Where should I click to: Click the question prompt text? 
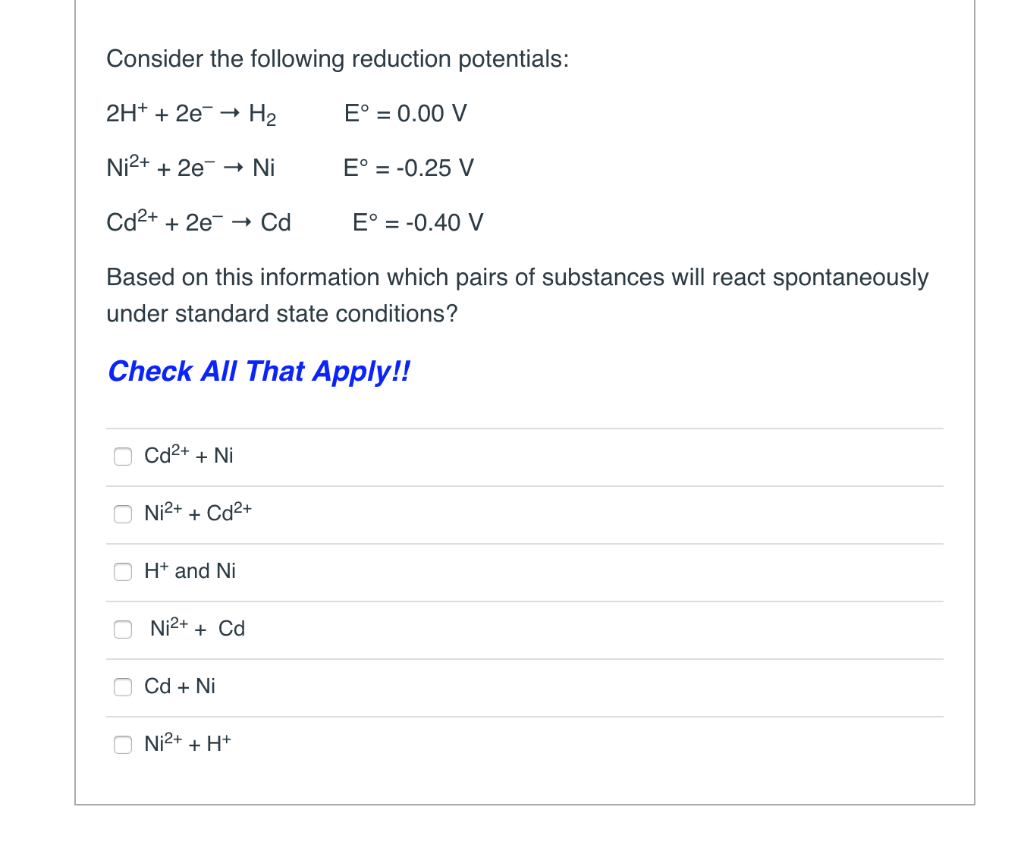pyautogui.click(x=517, y=295)
